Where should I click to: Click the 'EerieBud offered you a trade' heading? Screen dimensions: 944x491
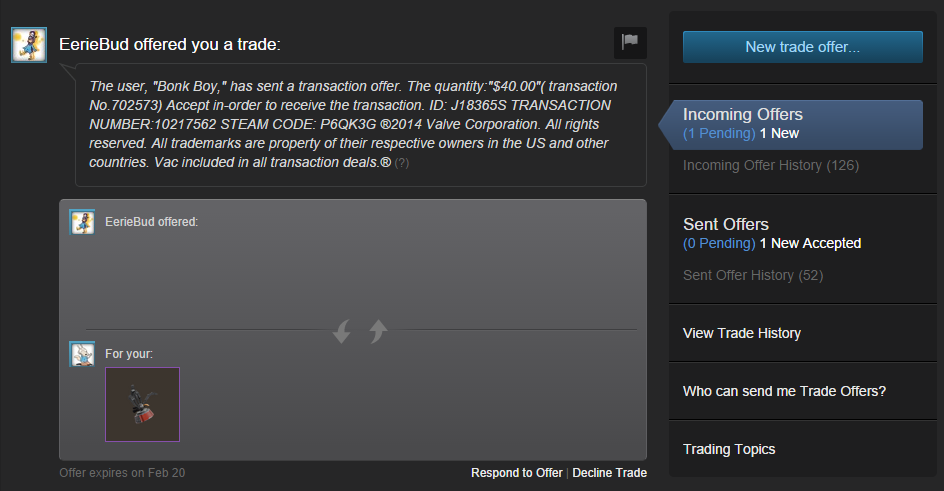(170, 45)
